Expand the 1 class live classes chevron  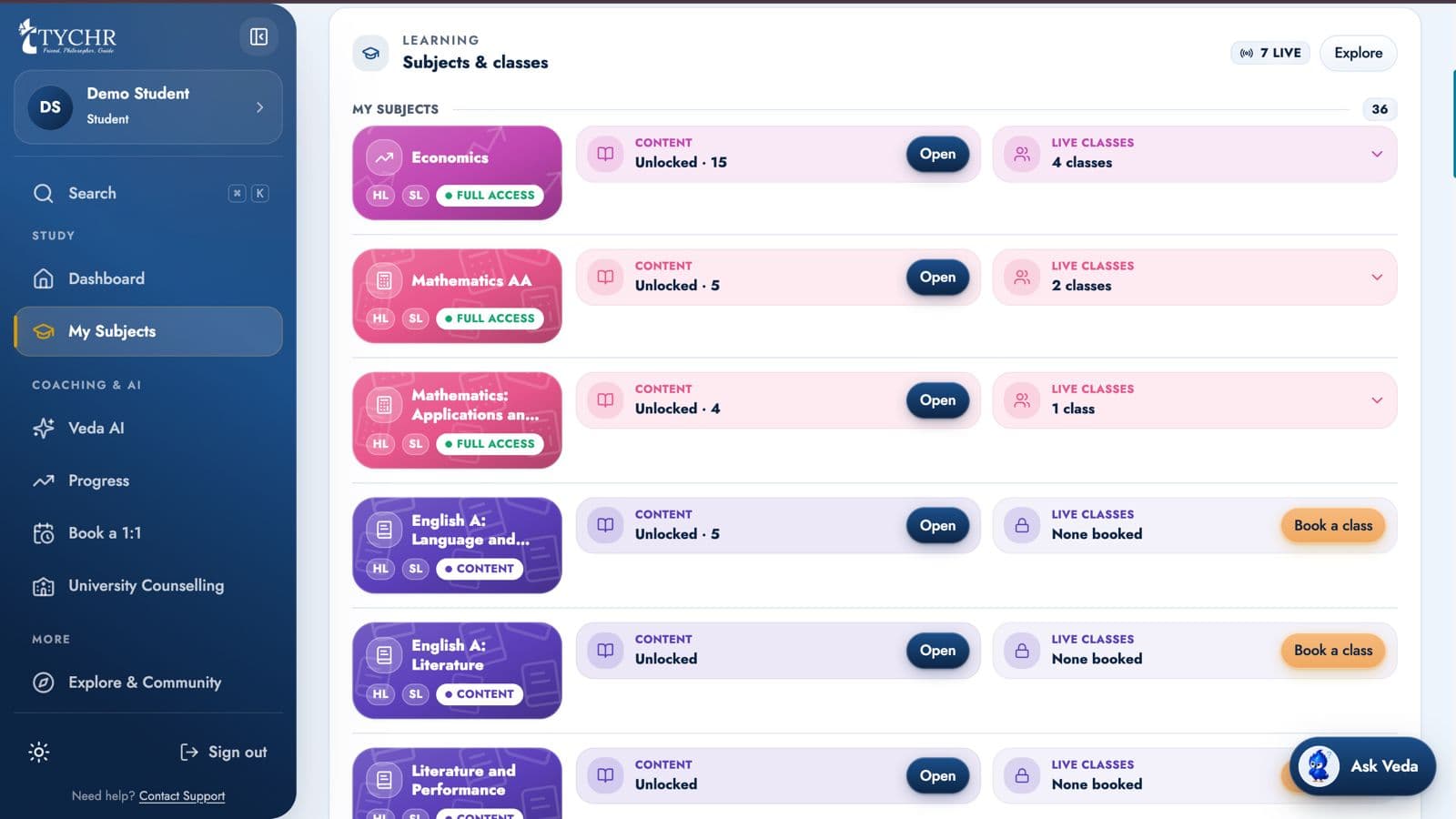[x=1377, y=400]
